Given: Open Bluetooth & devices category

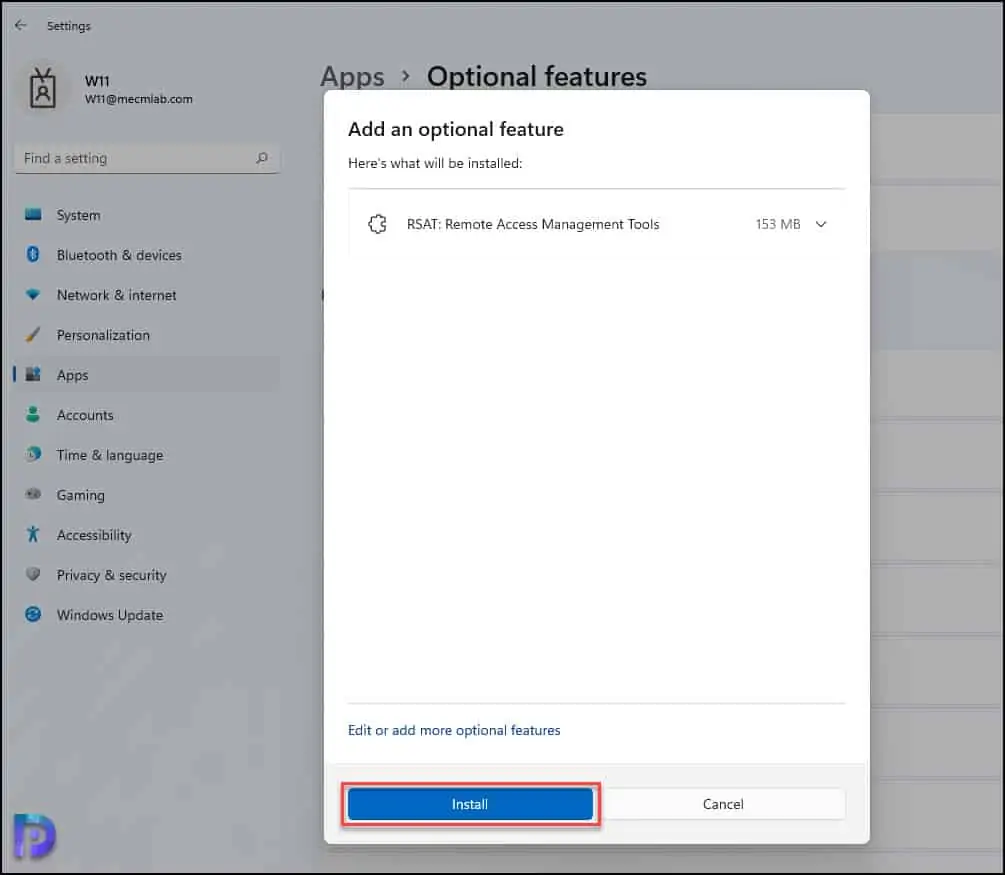Looking at the screenshot, I should click(x=147, y=255).
